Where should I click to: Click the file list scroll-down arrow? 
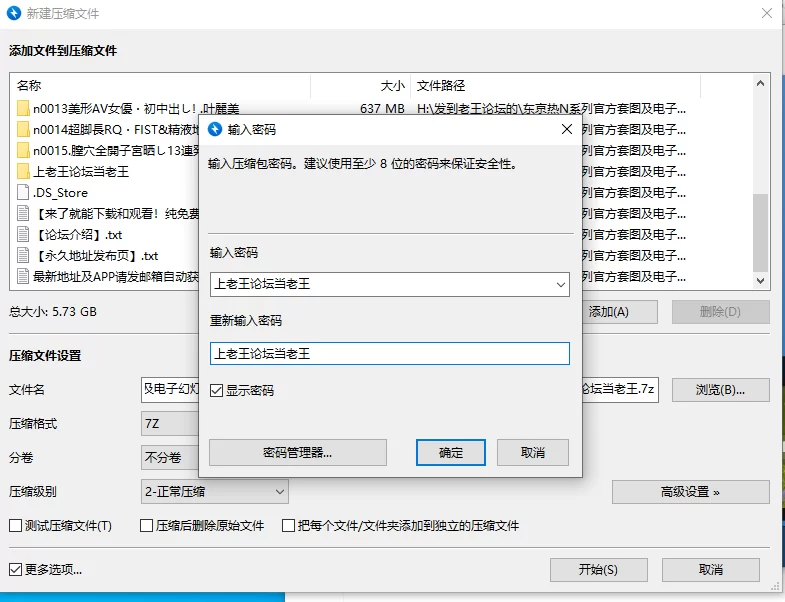[x=761, y=281]
